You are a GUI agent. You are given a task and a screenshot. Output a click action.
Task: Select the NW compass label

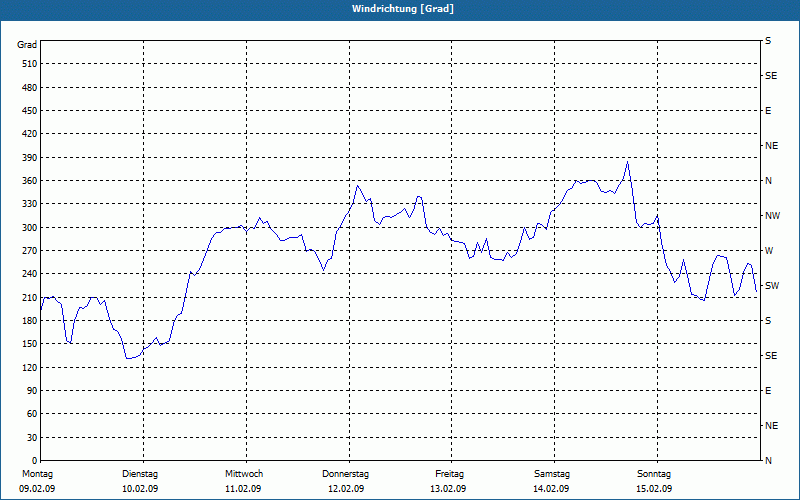coord(772,216)
